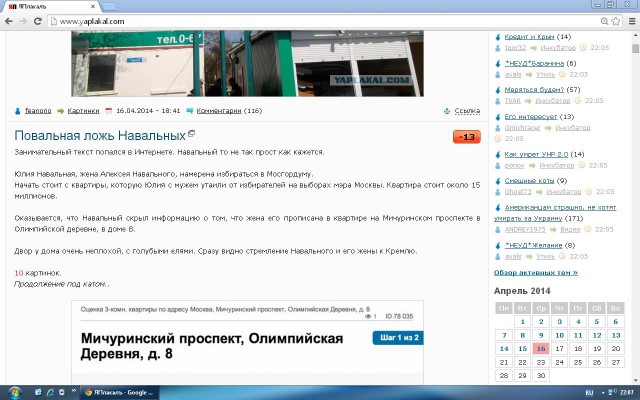
Task: Select April 10 in the calendar
Action: (x=560, y=335)
